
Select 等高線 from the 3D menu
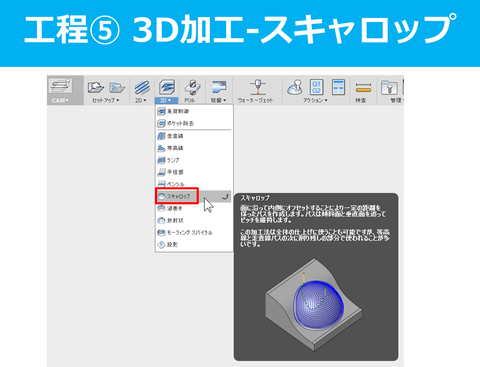tap(194, 148)
